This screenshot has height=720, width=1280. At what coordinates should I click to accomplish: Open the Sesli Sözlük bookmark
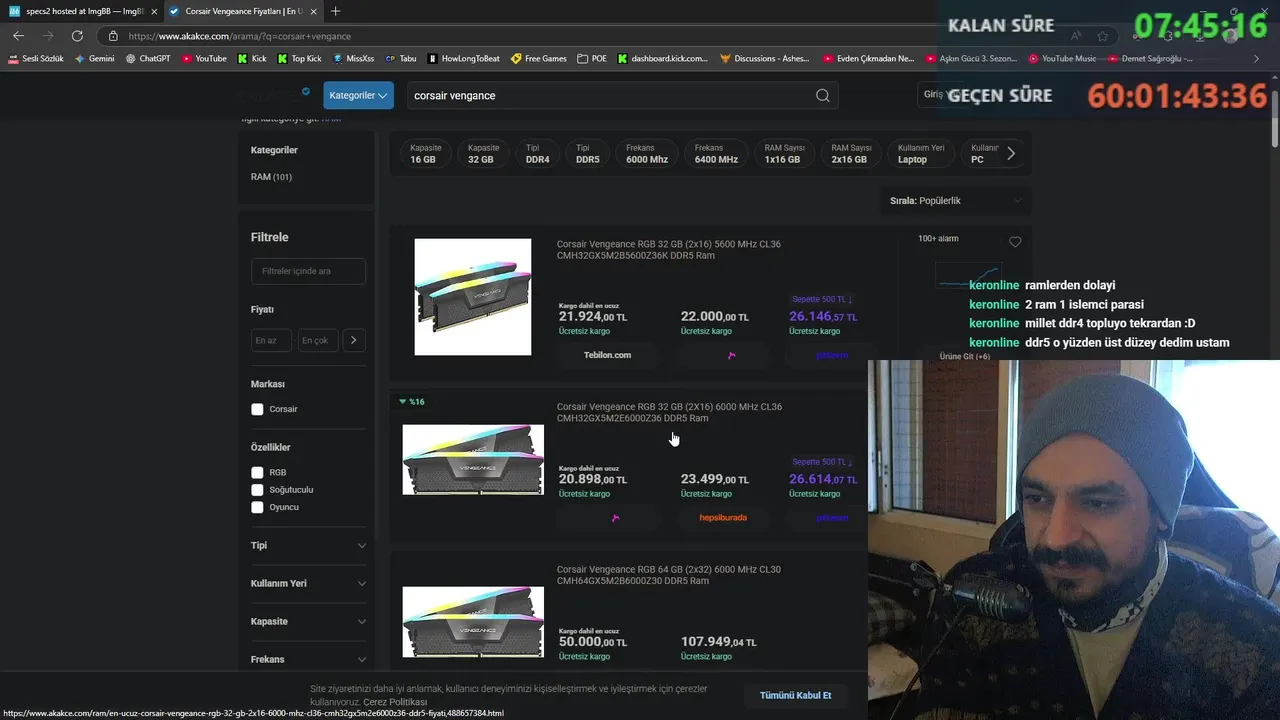36,59
